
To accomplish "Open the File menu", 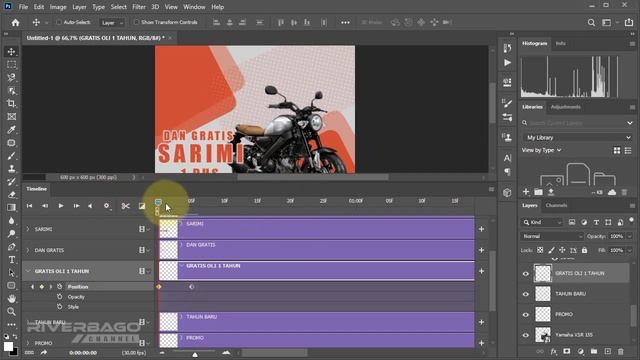I will [x=23, y=7].
